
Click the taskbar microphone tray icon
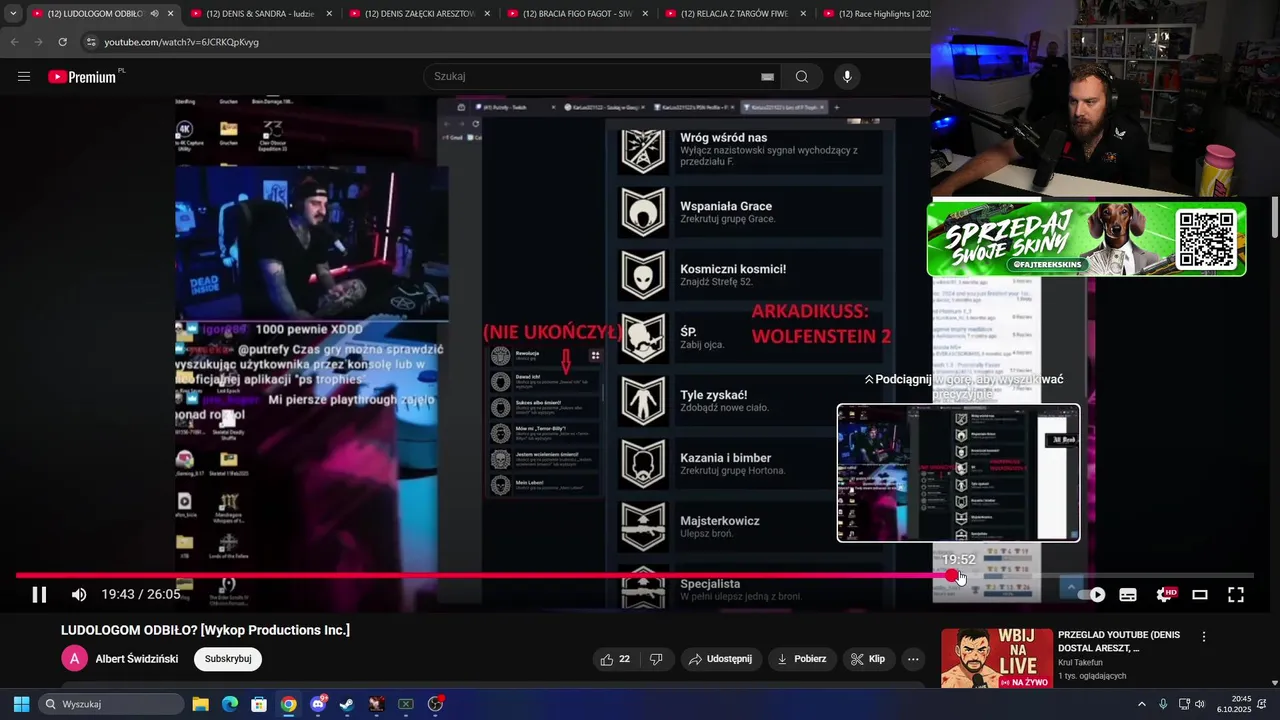click(1163, 704)
